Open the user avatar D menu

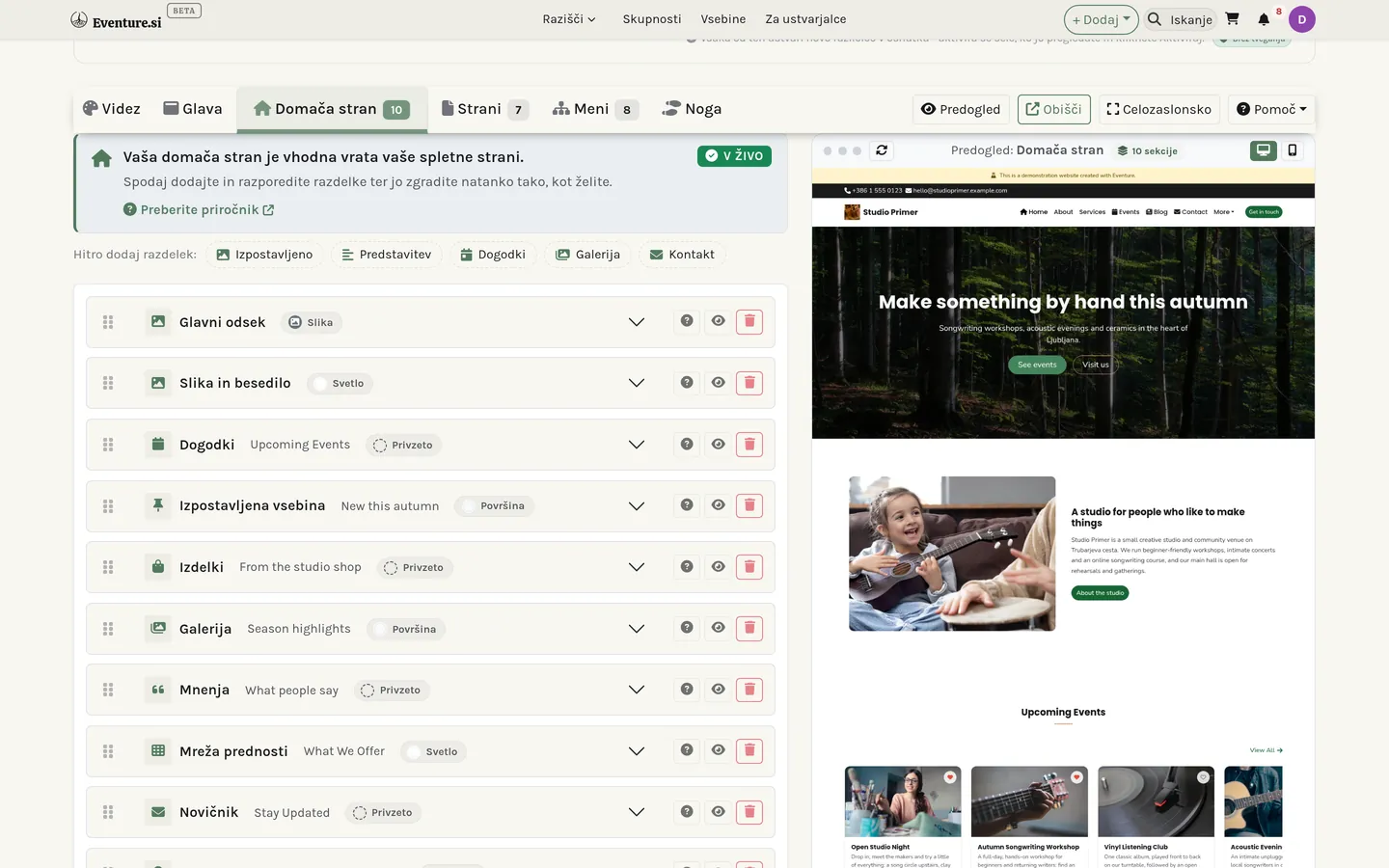tap(1302, 19)
